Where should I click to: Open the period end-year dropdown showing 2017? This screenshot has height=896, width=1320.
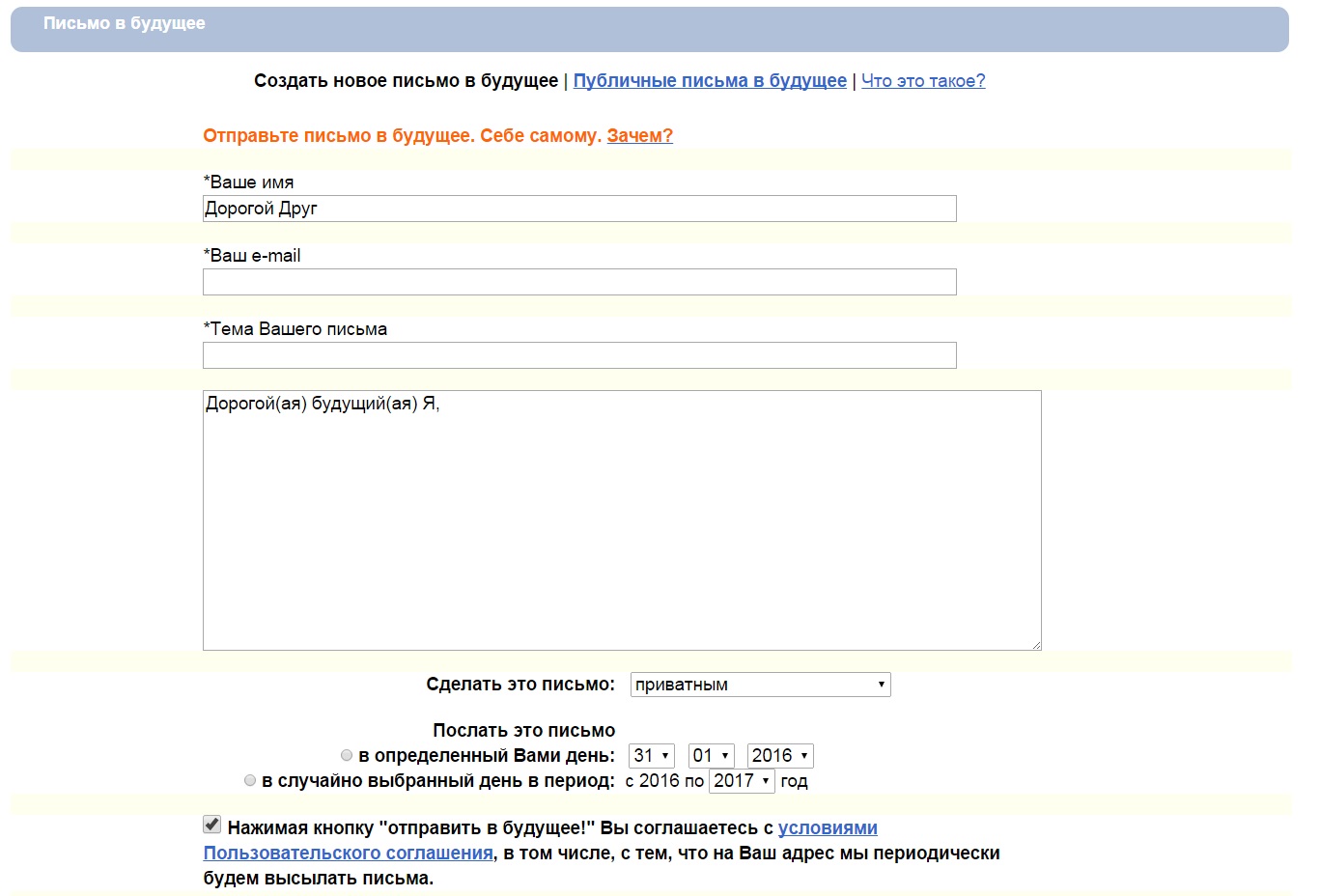(742, 781)
